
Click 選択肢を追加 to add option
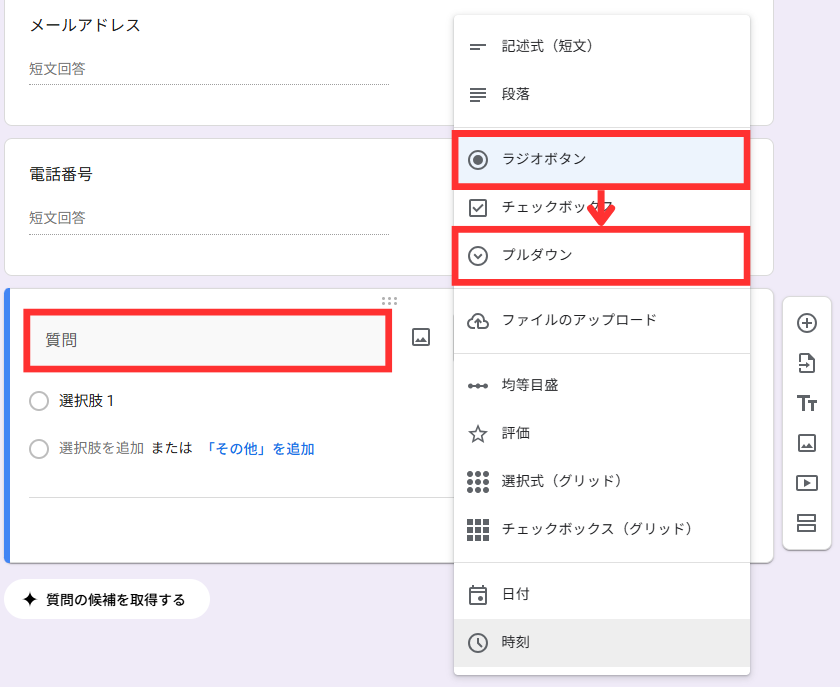pyautogui.click(x=101, y=448)
